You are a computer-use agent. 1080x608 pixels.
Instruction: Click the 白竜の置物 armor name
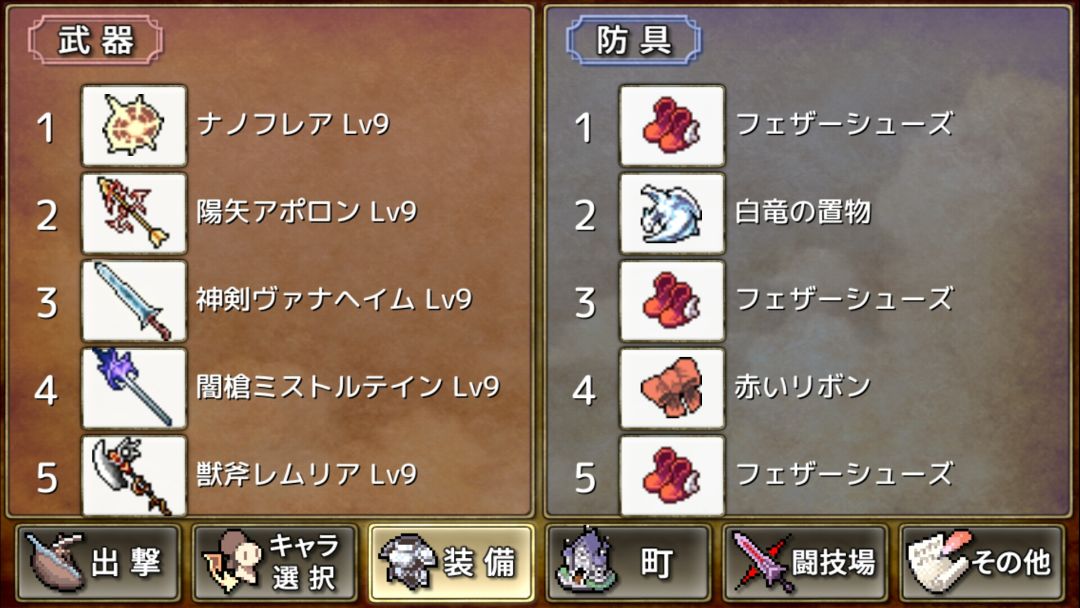803,212
